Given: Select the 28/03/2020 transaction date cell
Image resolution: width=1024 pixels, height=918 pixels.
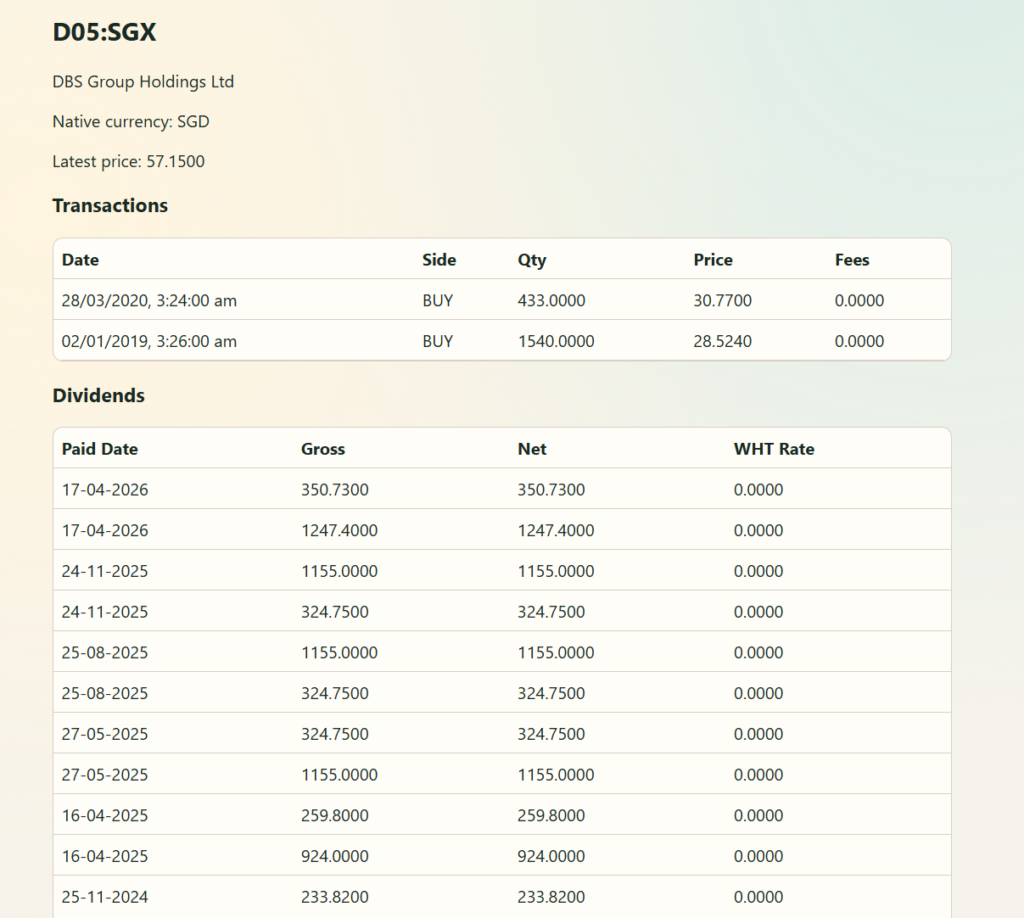Looking at the screenshot, I should 149,300.
